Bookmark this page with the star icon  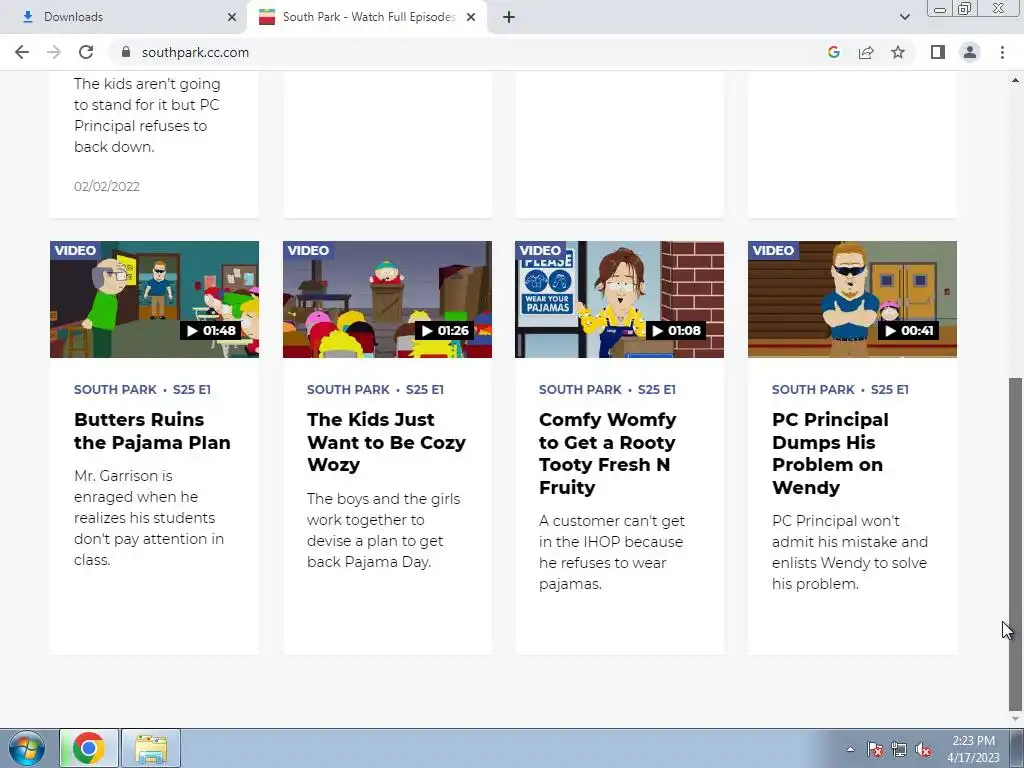click(x=898, y=52)
